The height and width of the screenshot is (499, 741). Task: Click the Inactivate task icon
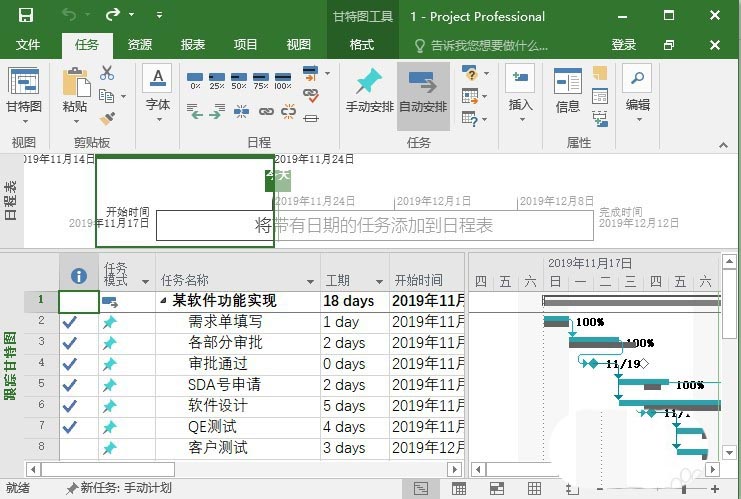310,118
